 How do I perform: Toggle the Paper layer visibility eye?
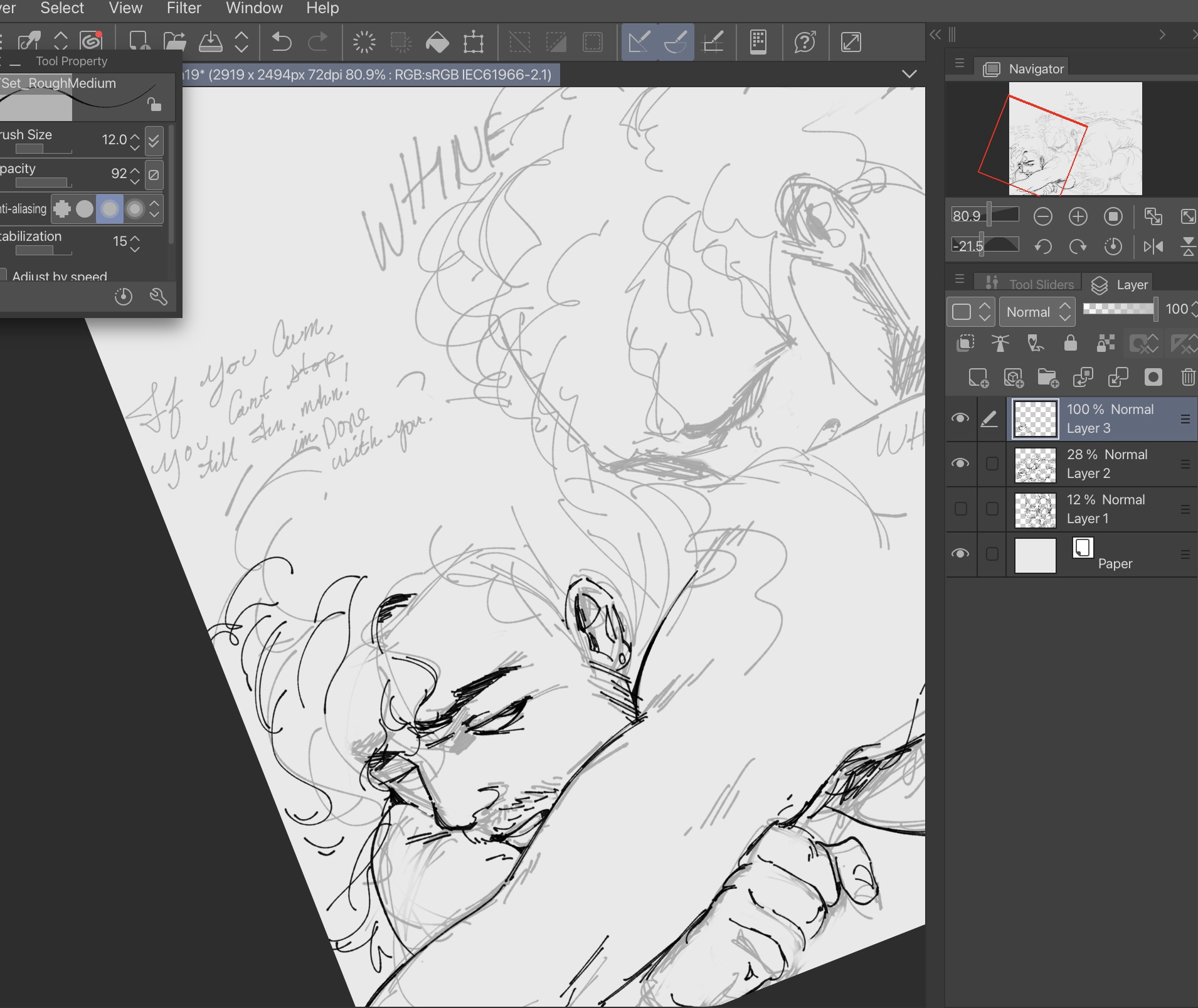click(960, 554)
